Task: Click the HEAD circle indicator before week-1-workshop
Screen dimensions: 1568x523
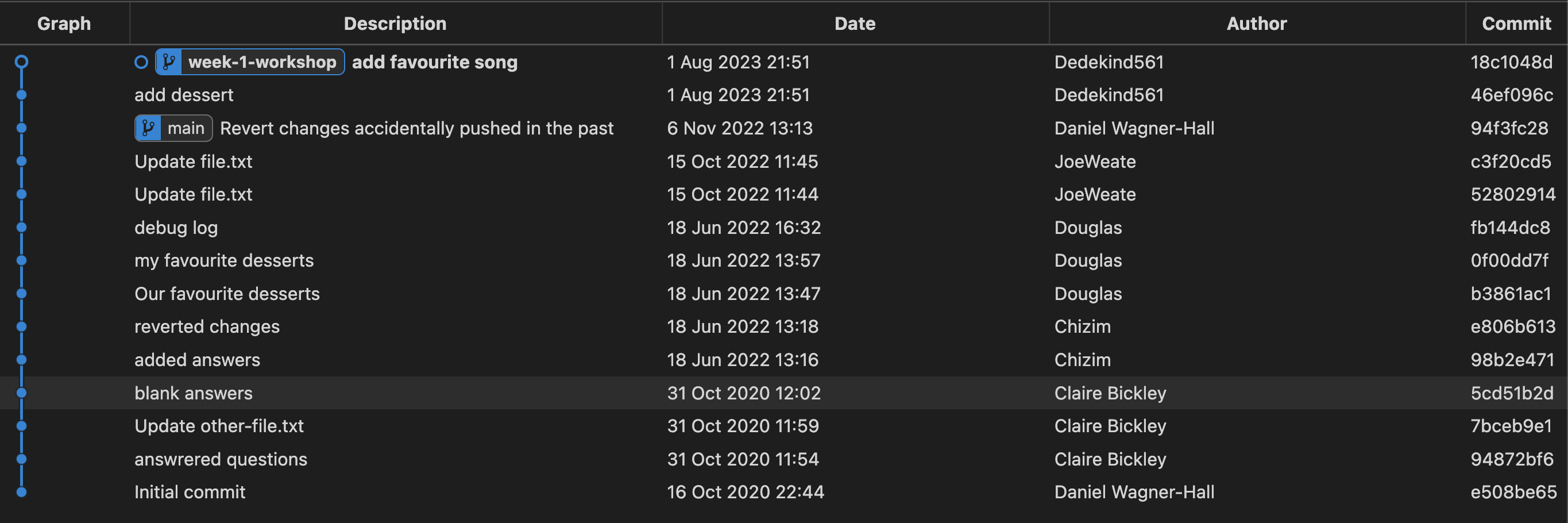Action: pos(141,62)
